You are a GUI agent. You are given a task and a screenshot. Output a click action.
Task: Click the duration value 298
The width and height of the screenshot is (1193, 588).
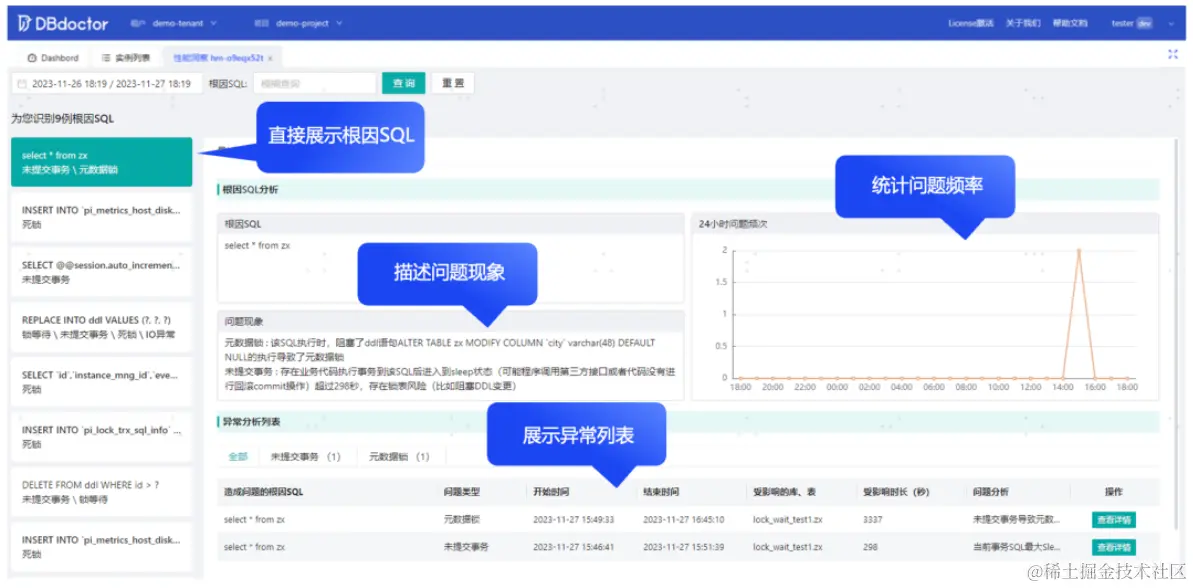(870, 547)
